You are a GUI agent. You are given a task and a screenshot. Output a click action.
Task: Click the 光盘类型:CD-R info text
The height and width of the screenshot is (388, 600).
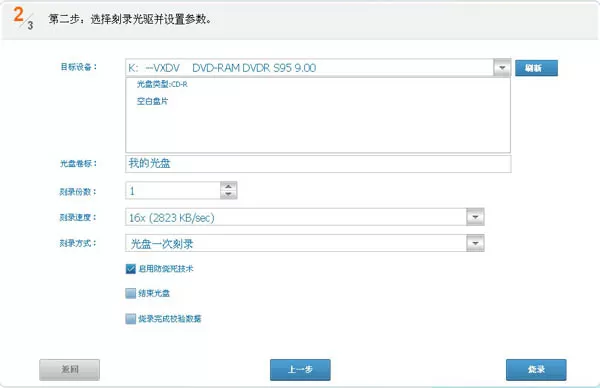pyautogui.click(x=162, y=84)
